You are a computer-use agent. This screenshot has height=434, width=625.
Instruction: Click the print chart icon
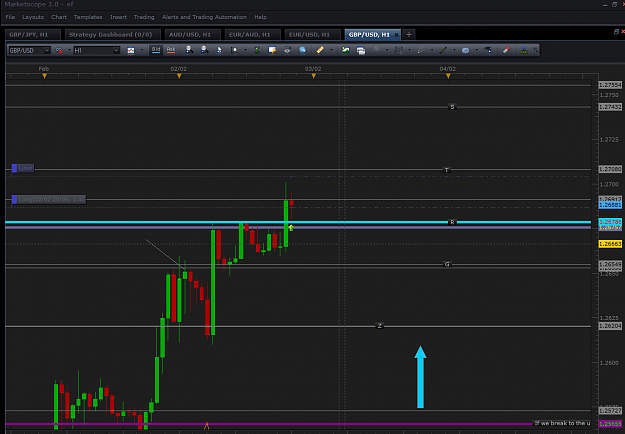[287, 50]
